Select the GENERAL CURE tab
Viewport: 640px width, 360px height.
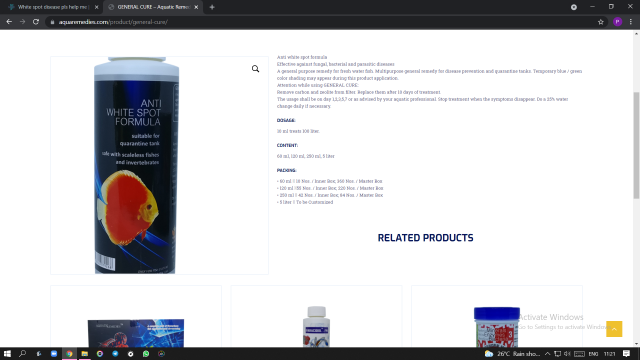(x=153, y=7)
